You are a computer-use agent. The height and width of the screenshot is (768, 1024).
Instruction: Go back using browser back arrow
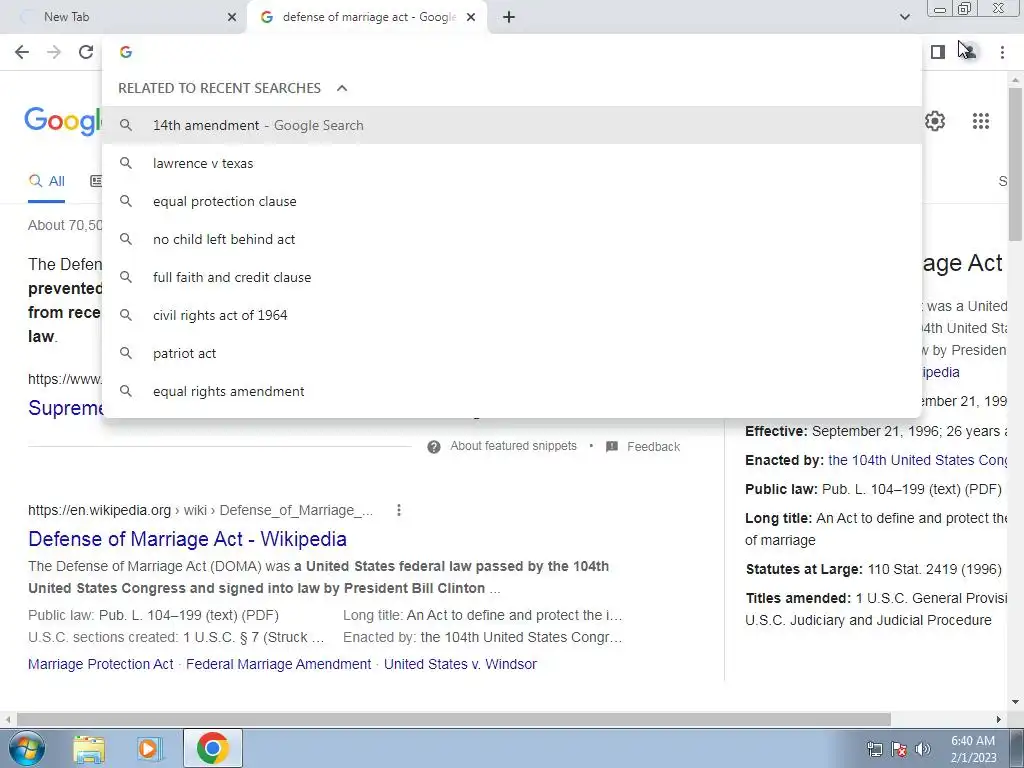pyautogui.click(x=22, y=52)
